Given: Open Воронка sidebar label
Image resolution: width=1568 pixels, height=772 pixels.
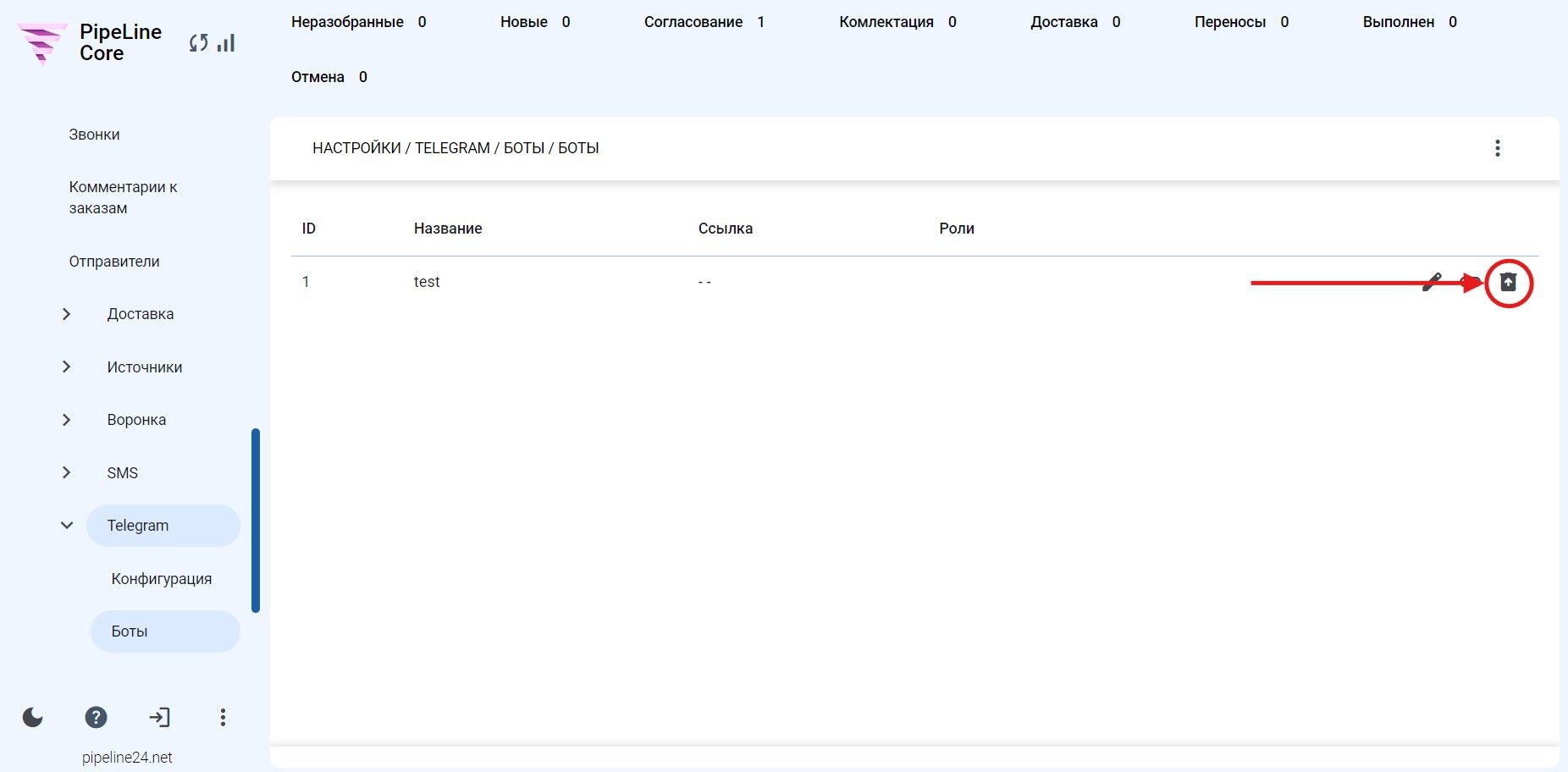Looking at the screenshot, I should [136, 420].
